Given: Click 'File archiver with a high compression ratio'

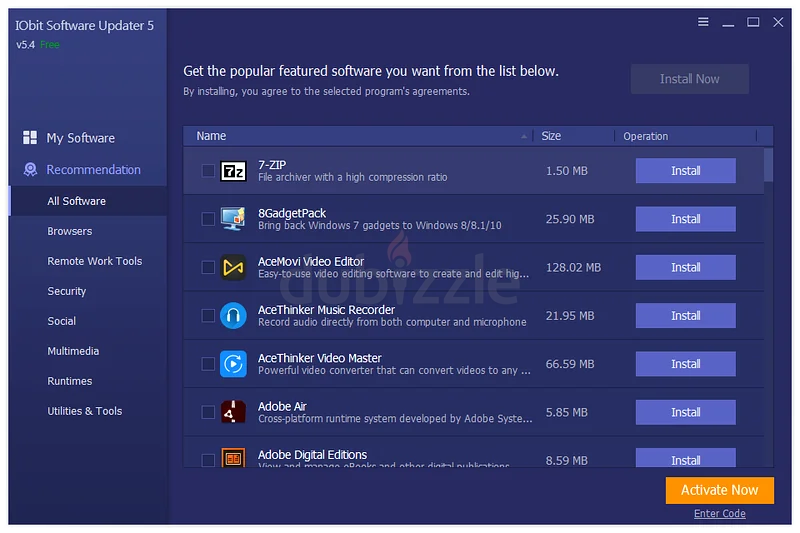Looking at the screenshot, I should [353, 177].
